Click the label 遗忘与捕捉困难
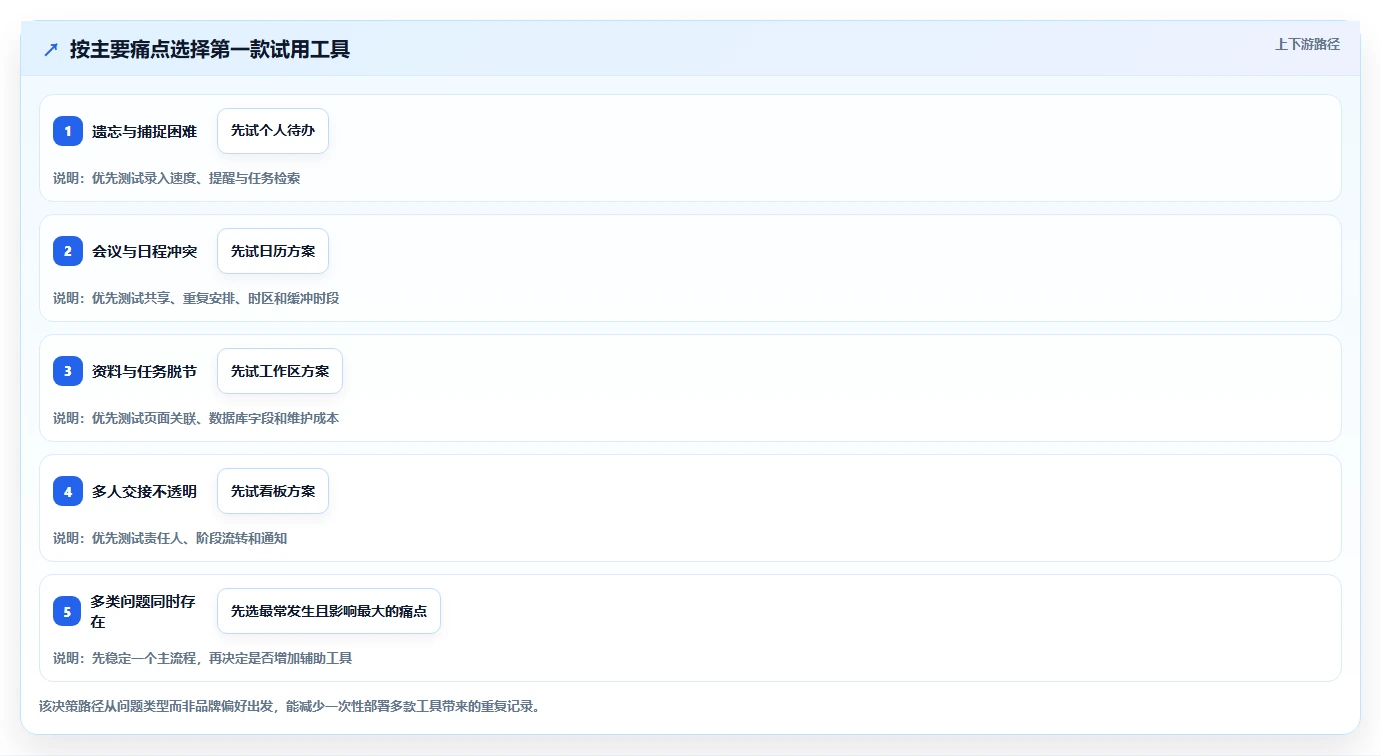The image size is (1381, 756). click(x=145, y=131)
